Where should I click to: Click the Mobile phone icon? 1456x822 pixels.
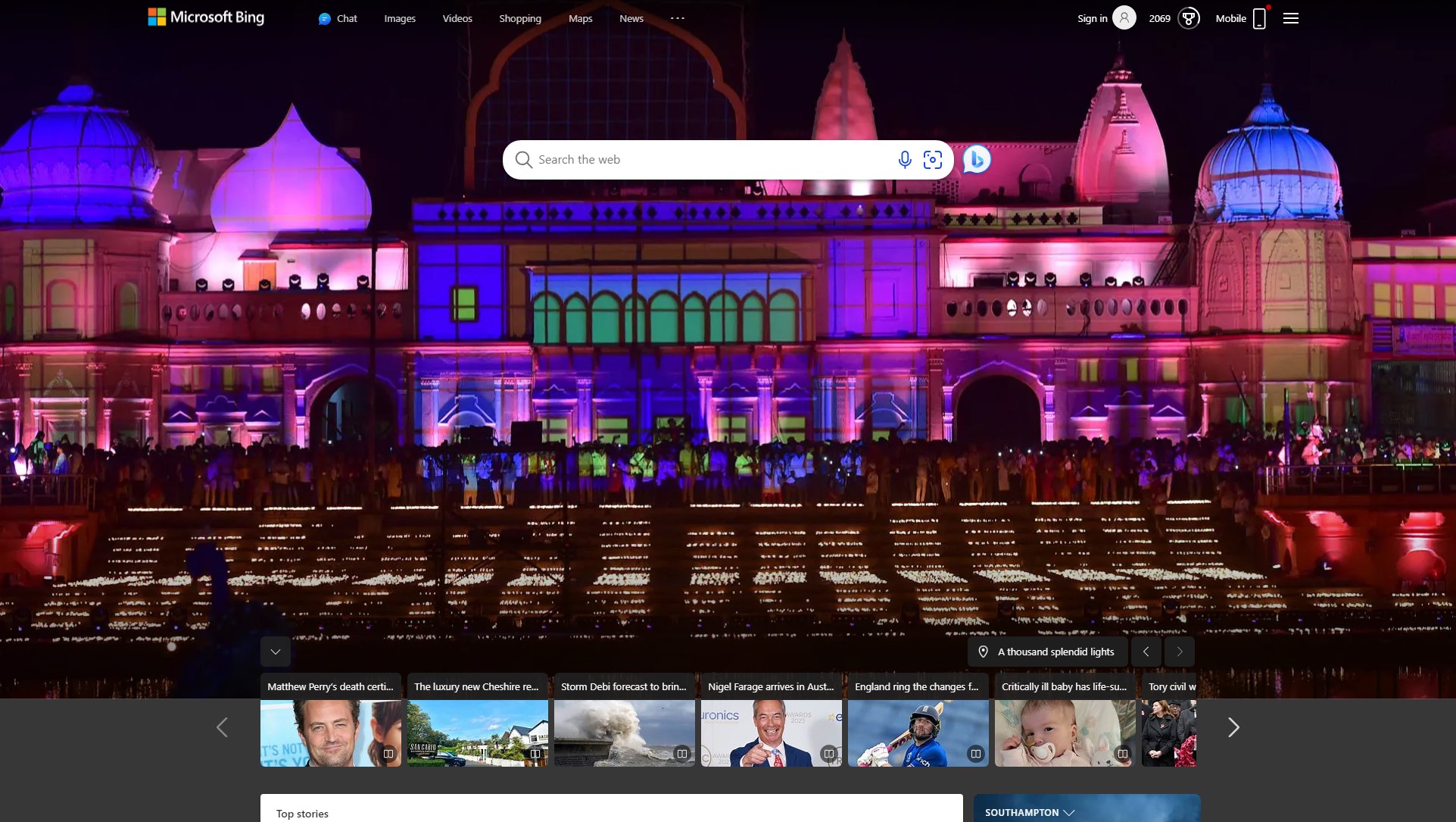[1260, 18]
